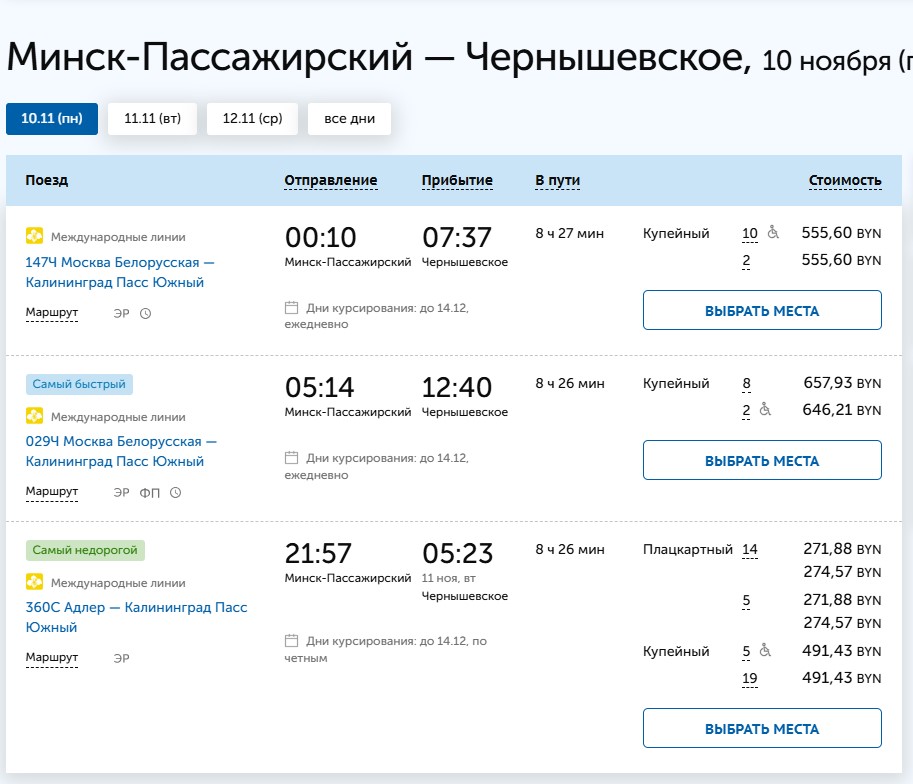Image resolution: width=913 pixels, height=784 pixels.
Task: Click the wheelchair accessibility icon on the first train
Action: (773, 233)
